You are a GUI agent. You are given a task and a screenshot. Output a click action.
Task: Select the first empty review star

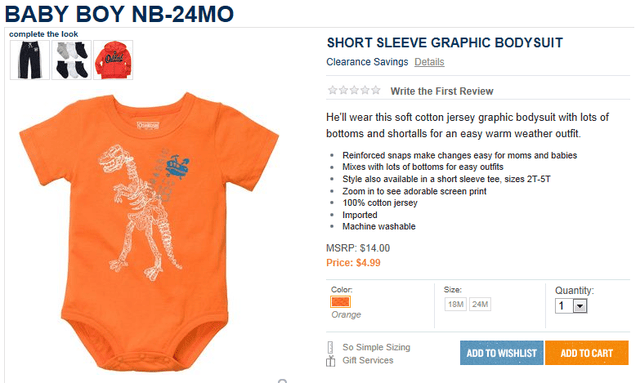point(333,90)
